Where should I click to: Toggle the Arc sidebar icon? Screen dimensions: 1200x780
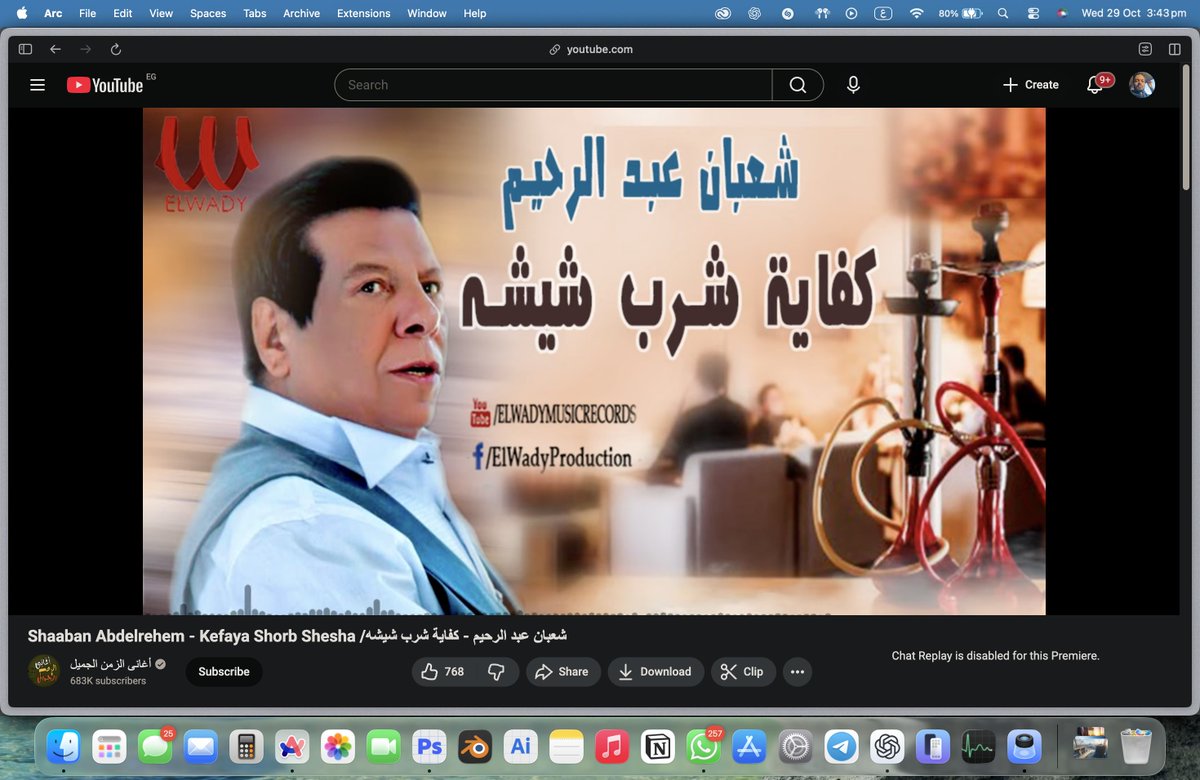(25, 49)
